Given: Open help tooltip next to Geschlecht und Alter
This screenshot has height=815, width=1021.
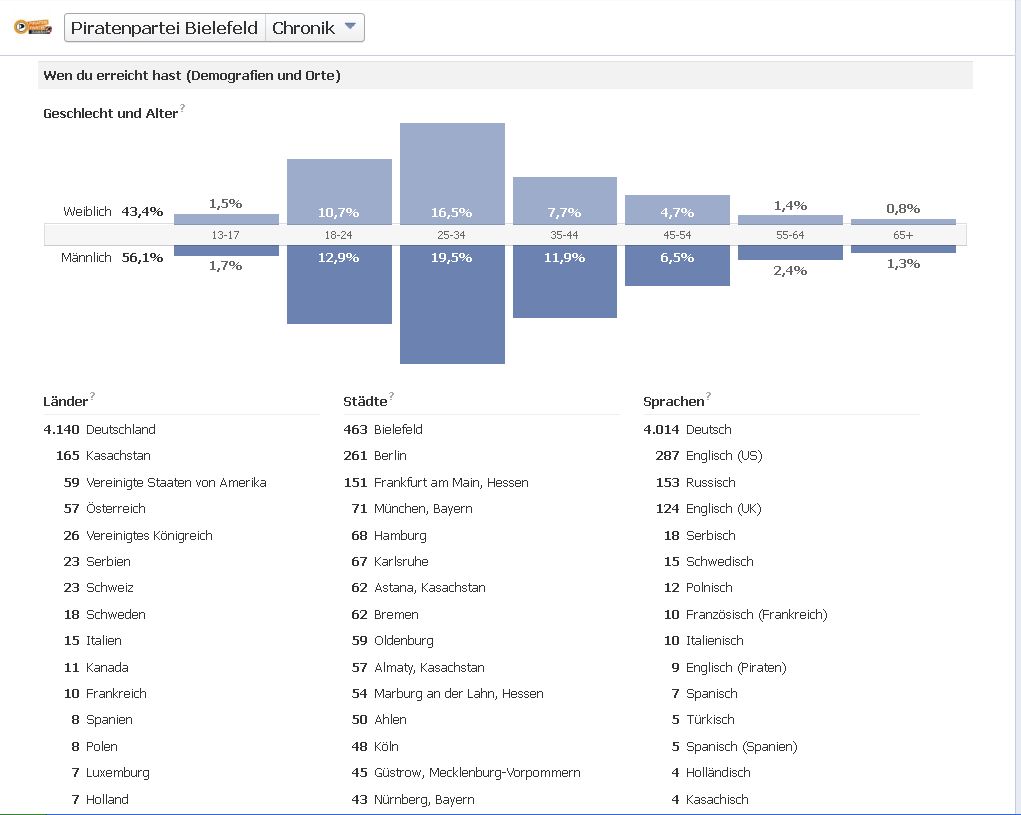Looking at the screenshot, I should coord(183,108).
